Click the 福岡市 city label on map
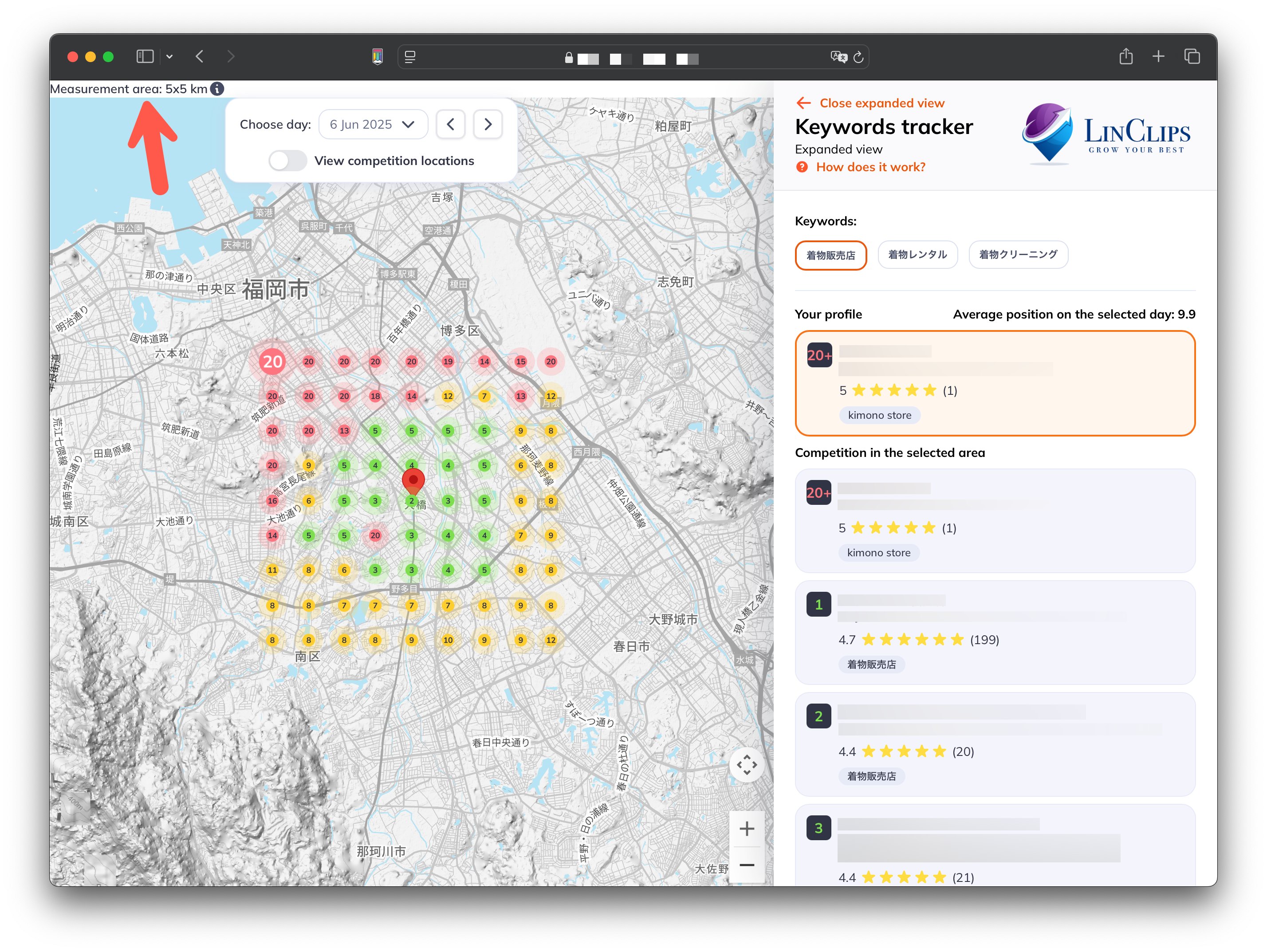The image size is (1267, 952). (275, 289)
